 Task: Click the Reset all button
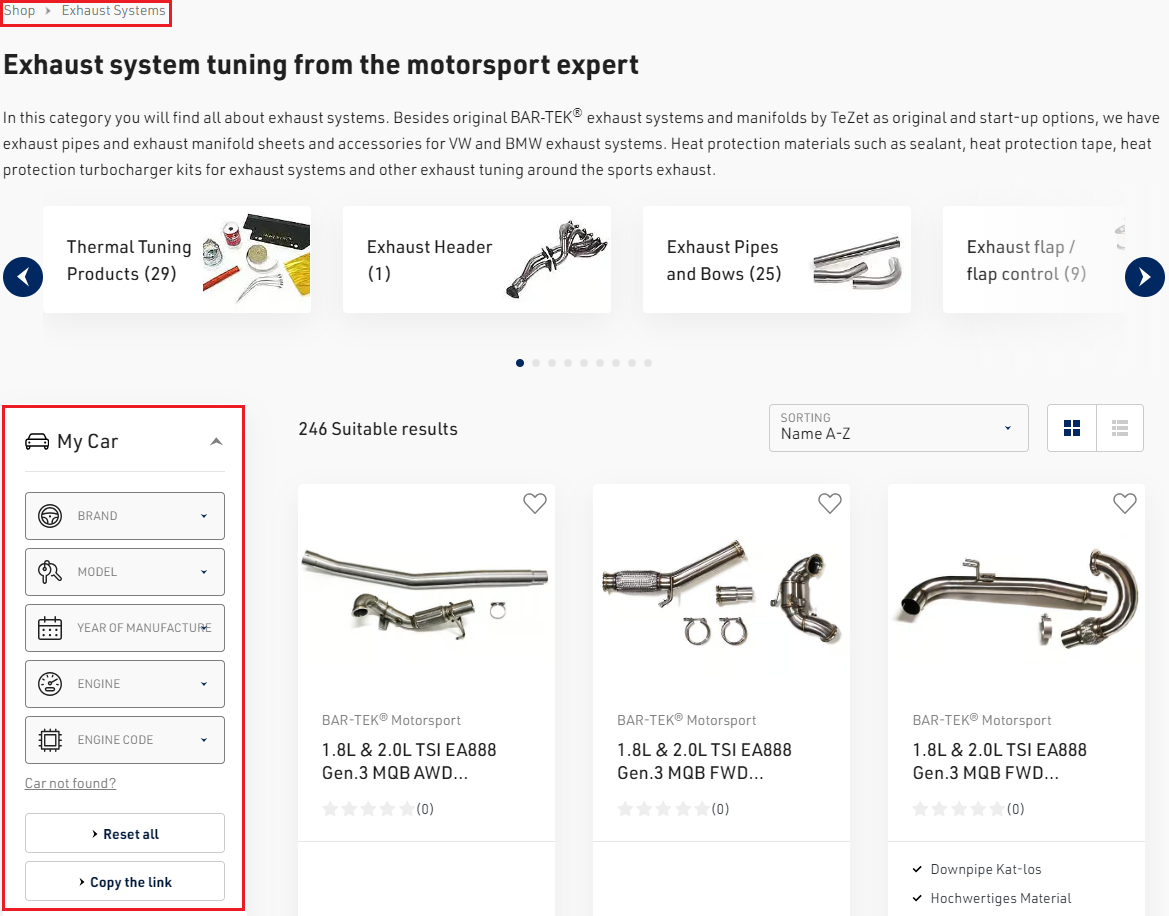(x=125, y=833)
